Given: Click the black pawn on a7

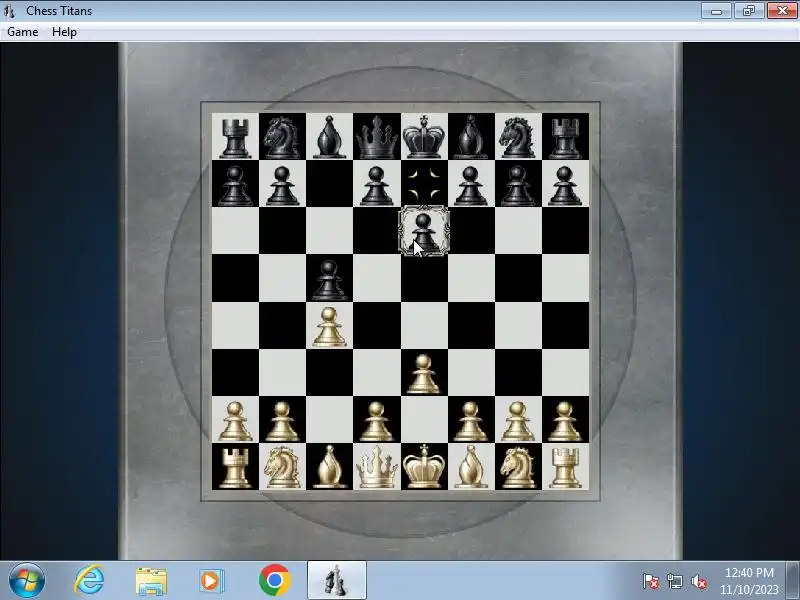Looking at the screenshot, I should pos(235,186).
